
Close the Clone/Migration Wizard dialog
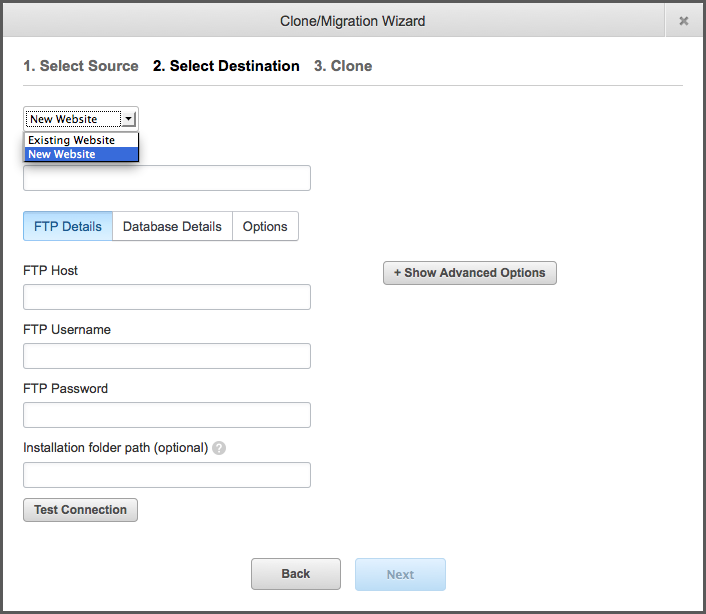[683, 20]
